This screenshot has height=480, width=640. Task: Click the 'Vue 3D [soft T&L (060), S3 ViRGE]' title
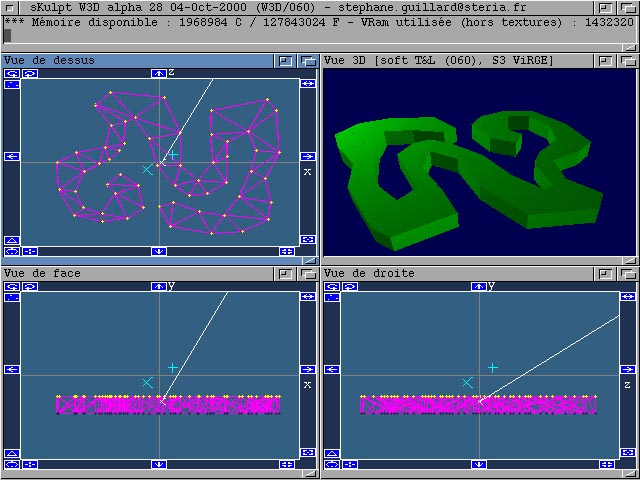[x=439, y=61]
